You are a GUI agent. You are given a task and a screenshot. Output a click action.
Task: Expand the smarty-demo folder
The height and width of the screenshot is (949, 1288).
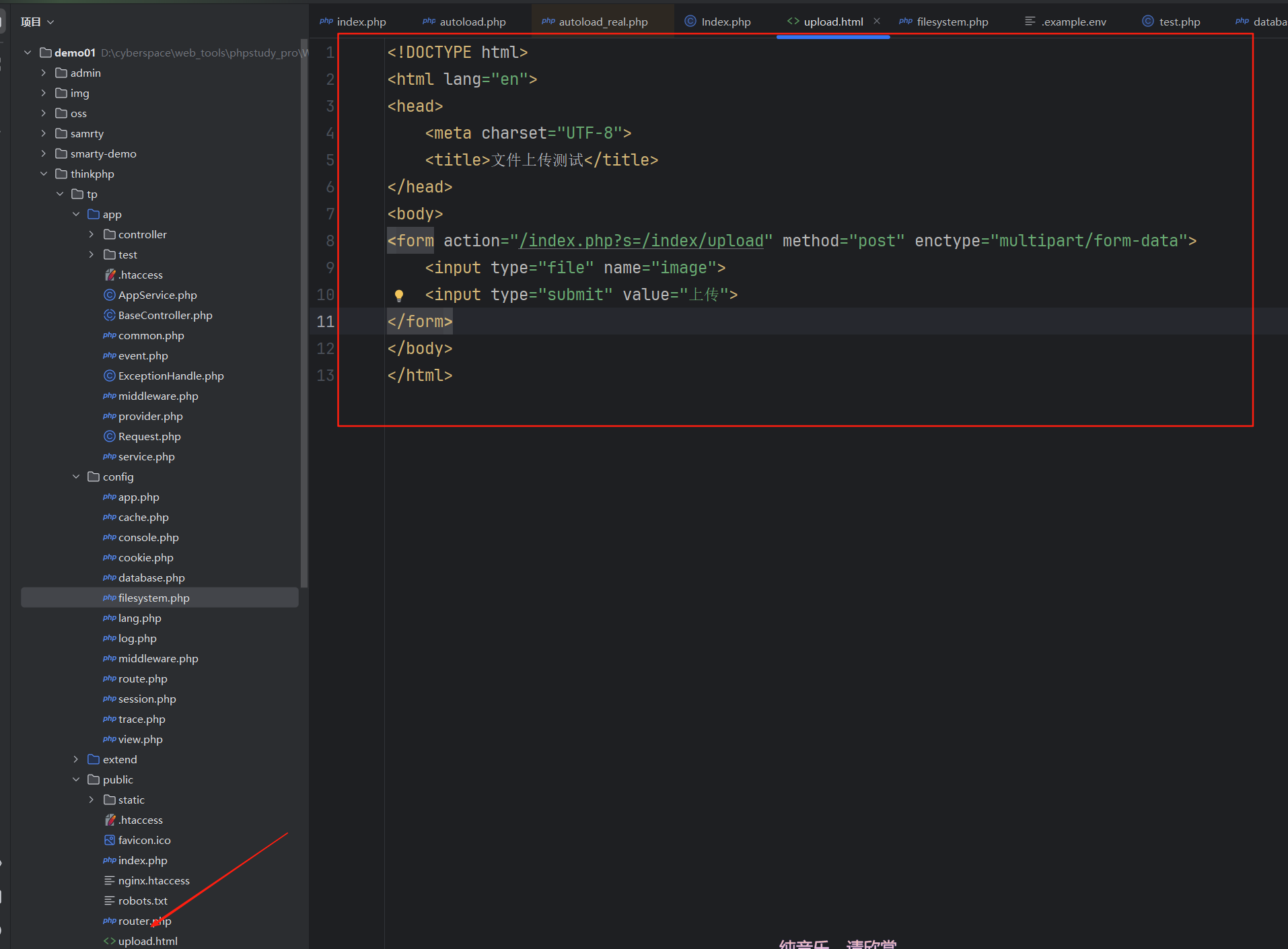coord(44,153)
